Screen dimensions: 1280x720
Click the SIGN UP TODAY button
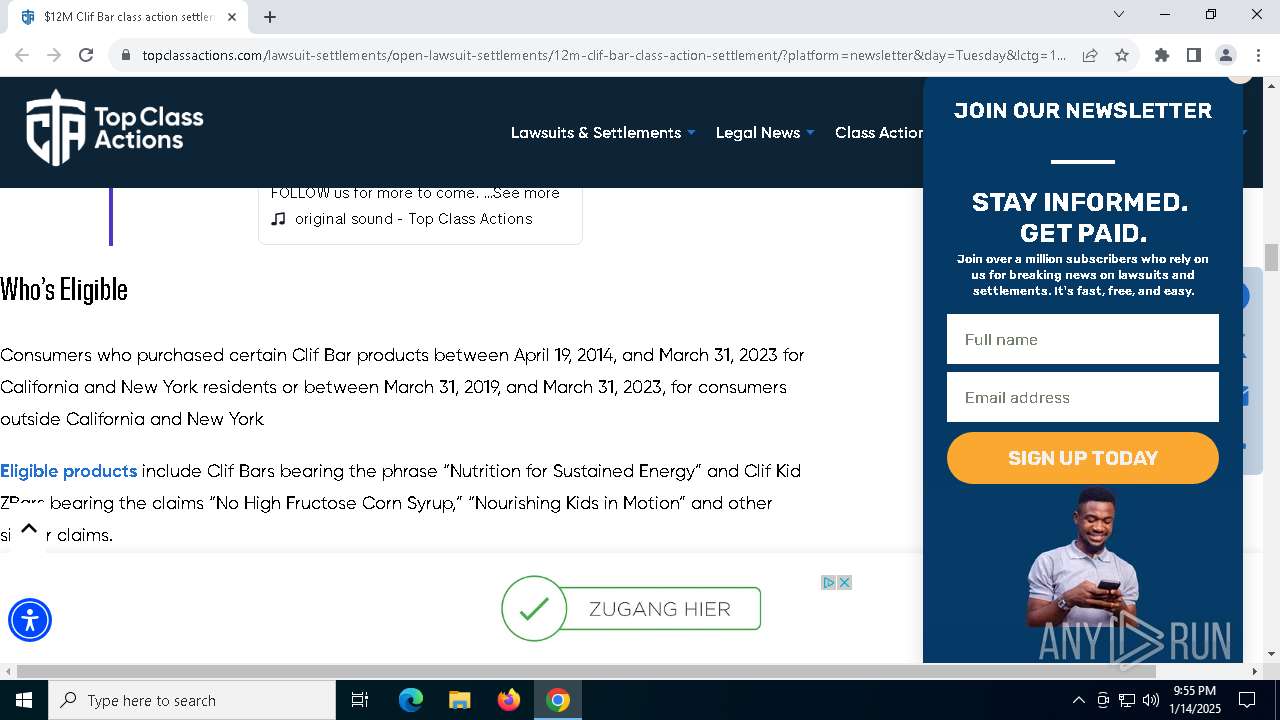point(1083,458)
